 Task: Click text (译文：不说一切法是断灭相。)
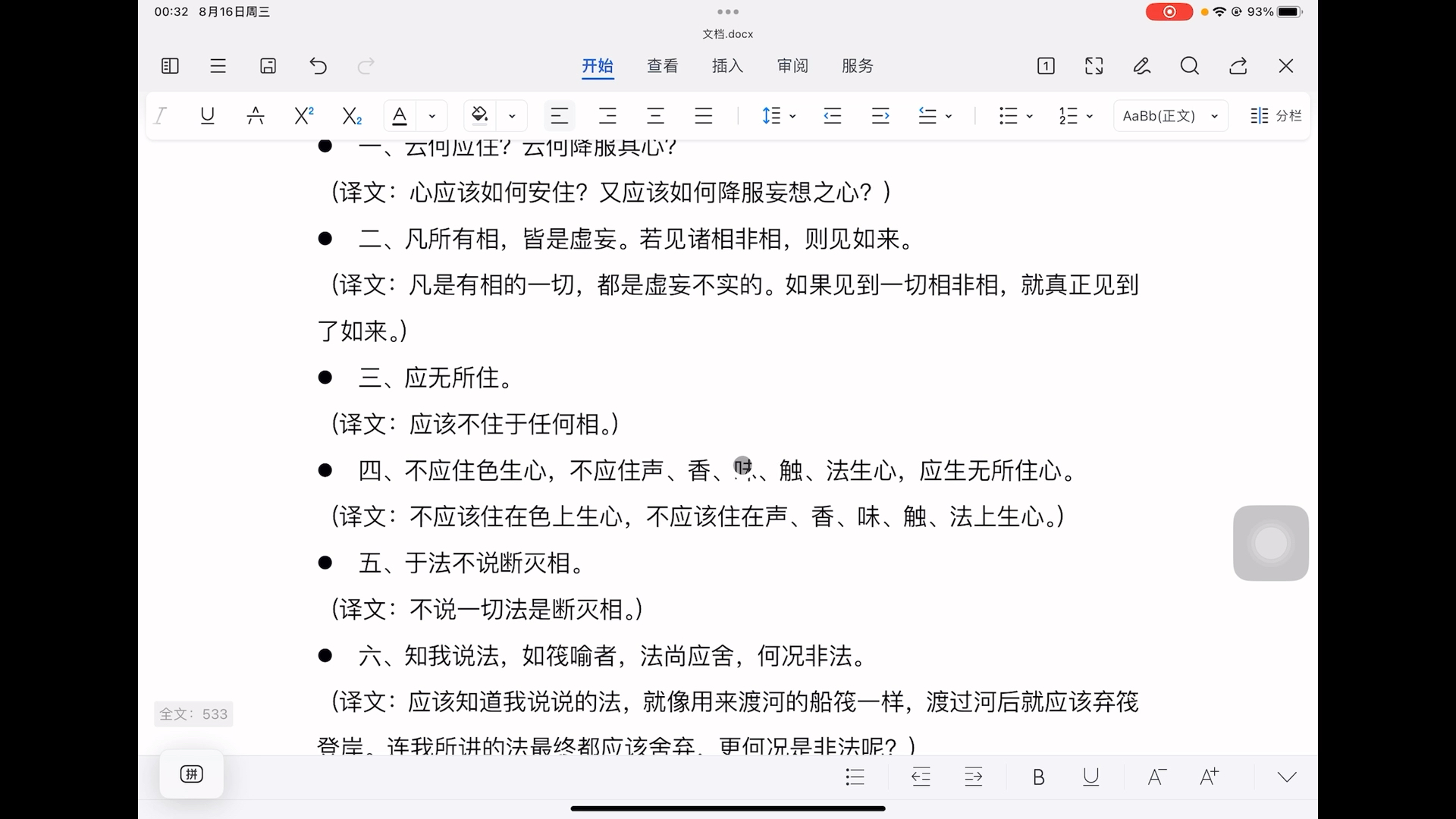coord(487,610)
